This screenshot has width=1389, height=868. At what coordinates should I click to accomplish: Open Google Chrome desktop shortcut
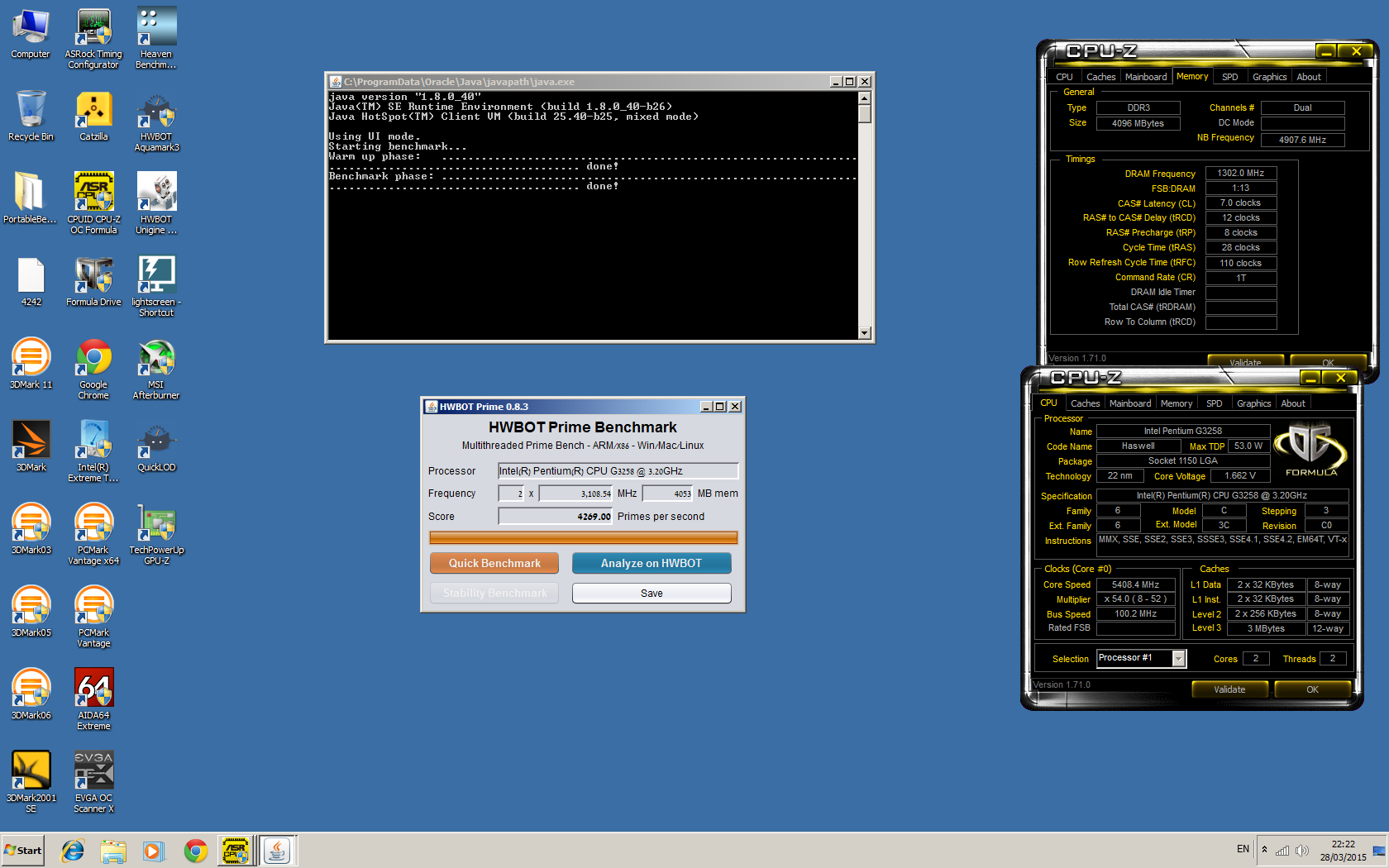93,369
